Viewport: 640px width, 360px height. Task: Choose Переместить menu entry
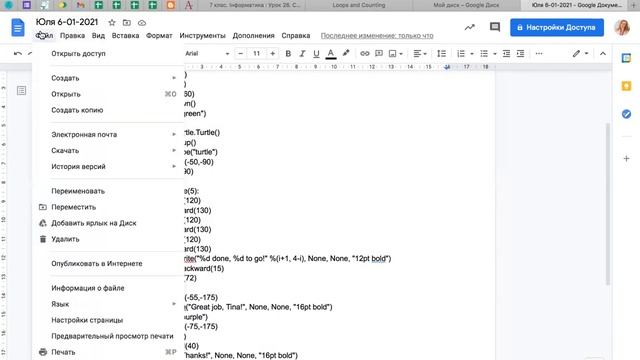coord(108,207)
